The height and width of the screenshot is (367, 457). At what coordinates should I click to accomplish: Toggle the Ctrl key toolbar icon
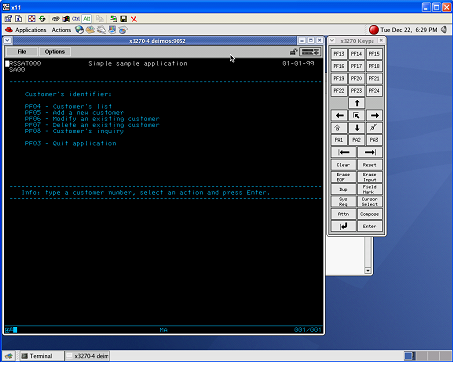click(x=76, y=19)
